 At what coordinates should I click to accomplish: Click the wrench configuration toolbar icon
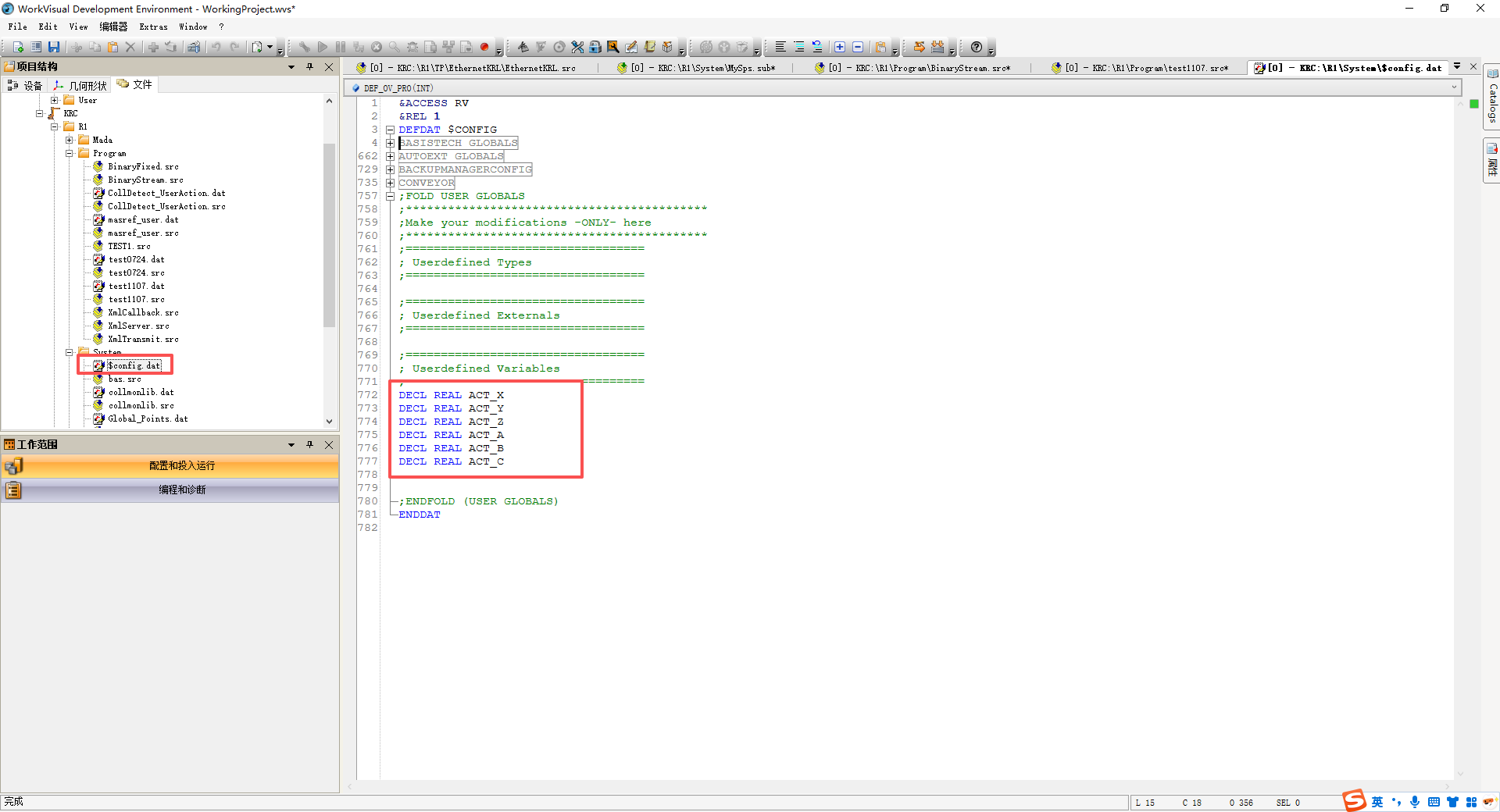tap(304, 48)
